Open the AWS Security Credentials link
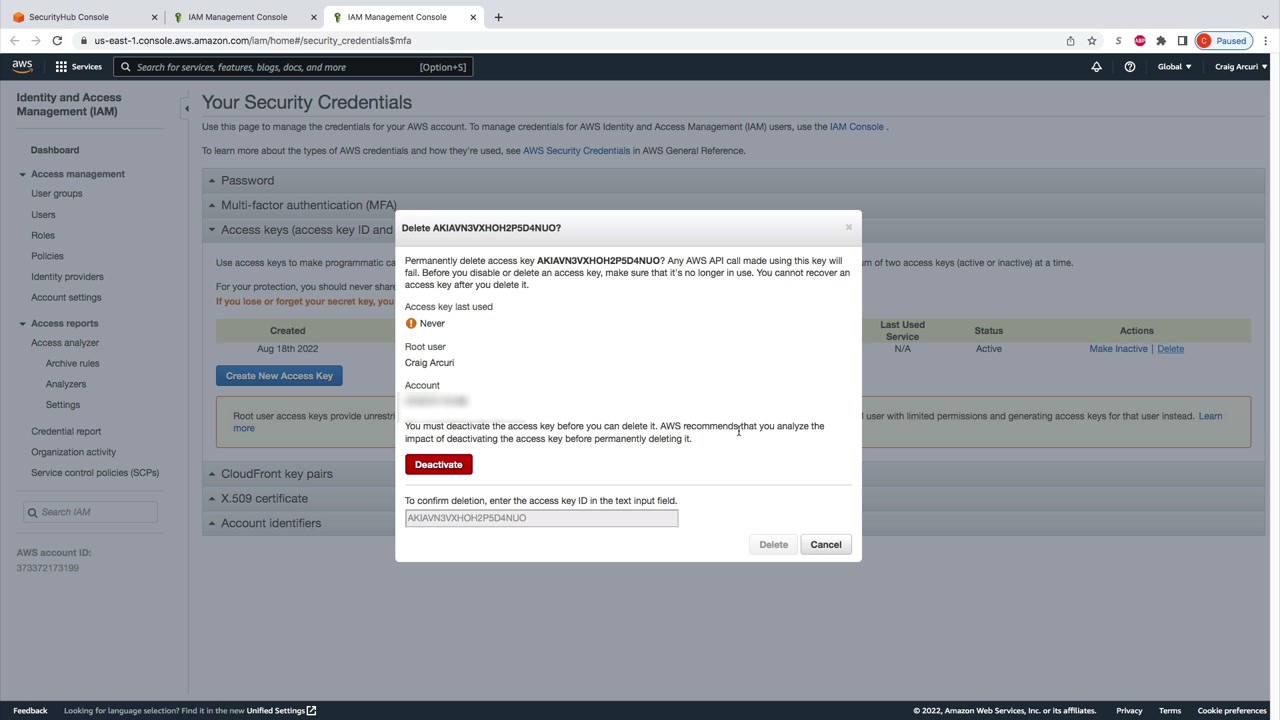The height and width of the screenshot is (720, 1280). 576,151
